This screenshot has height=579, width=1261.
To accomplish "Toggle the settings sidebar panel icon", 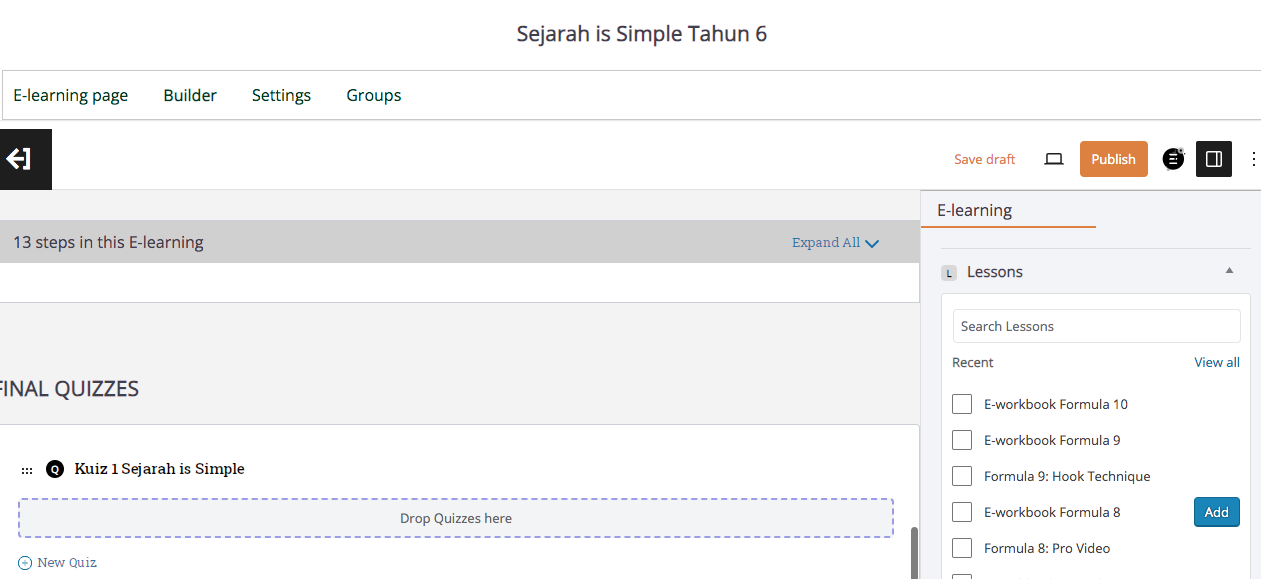I will click(x=1214, y=159).
